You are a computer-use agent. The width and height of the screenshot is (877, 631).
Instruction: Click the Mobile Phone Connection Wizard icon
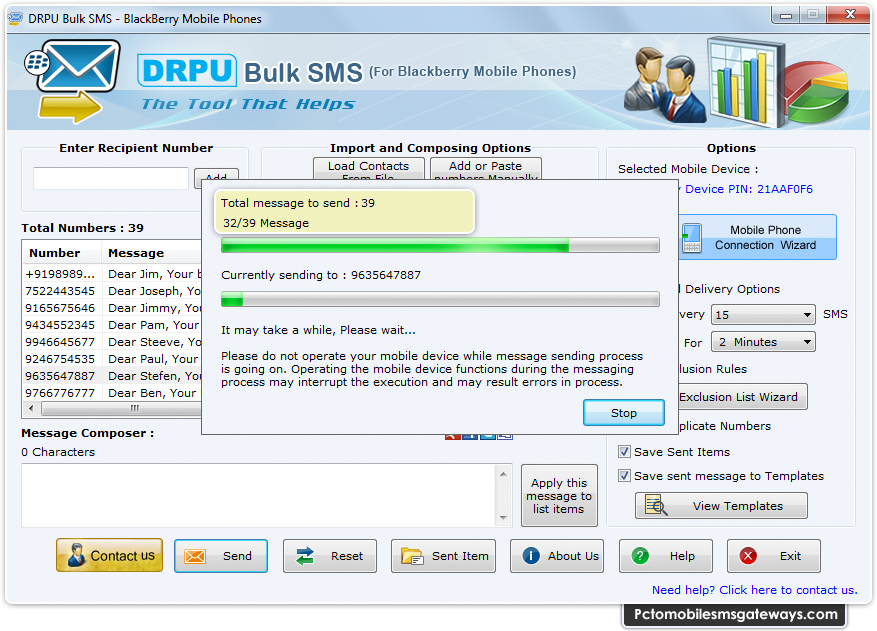(692, 238)
